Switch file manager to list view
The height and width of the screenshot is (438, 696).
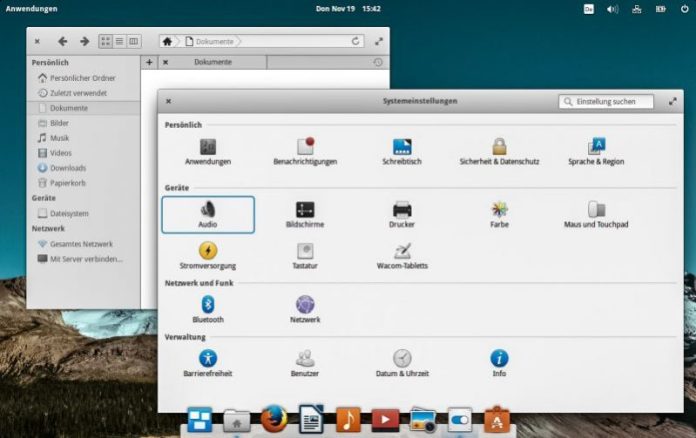click(119, 41)
